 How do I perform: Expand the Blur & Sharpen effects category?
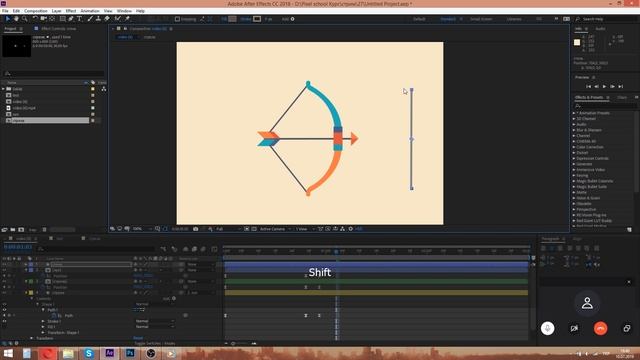point(573,130)
